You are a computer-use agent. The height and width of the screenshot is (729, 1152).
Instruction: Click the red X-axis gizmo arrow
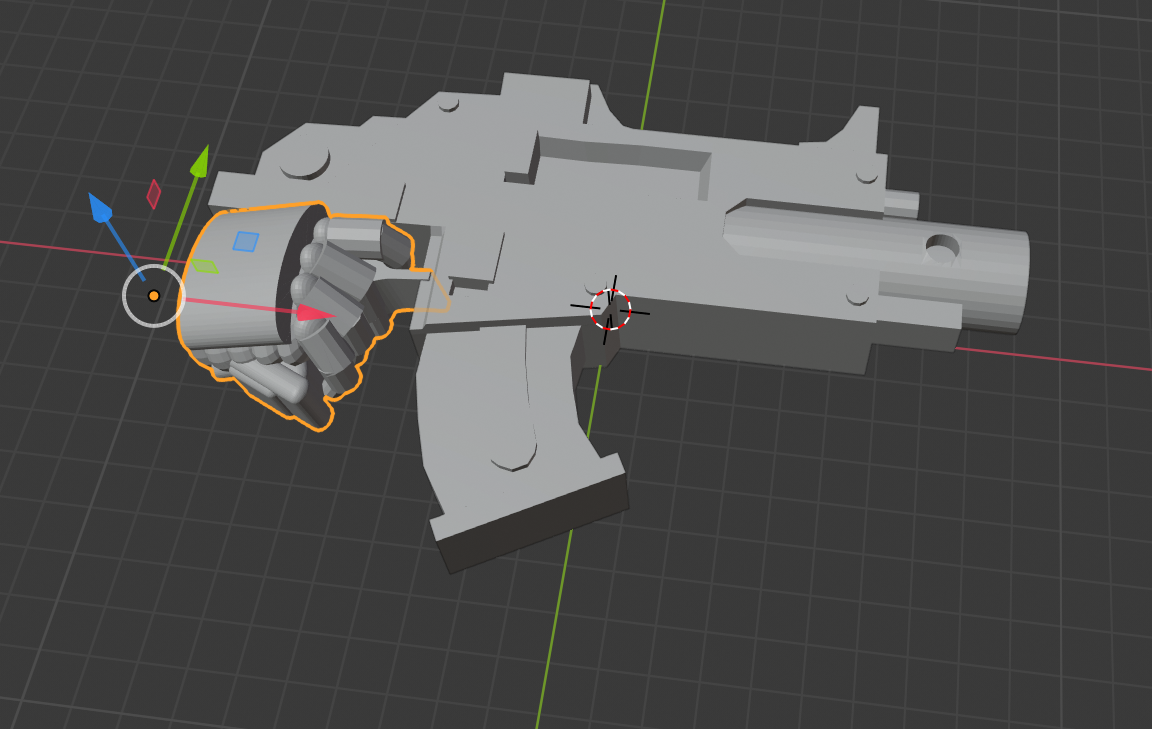(316, 314)
